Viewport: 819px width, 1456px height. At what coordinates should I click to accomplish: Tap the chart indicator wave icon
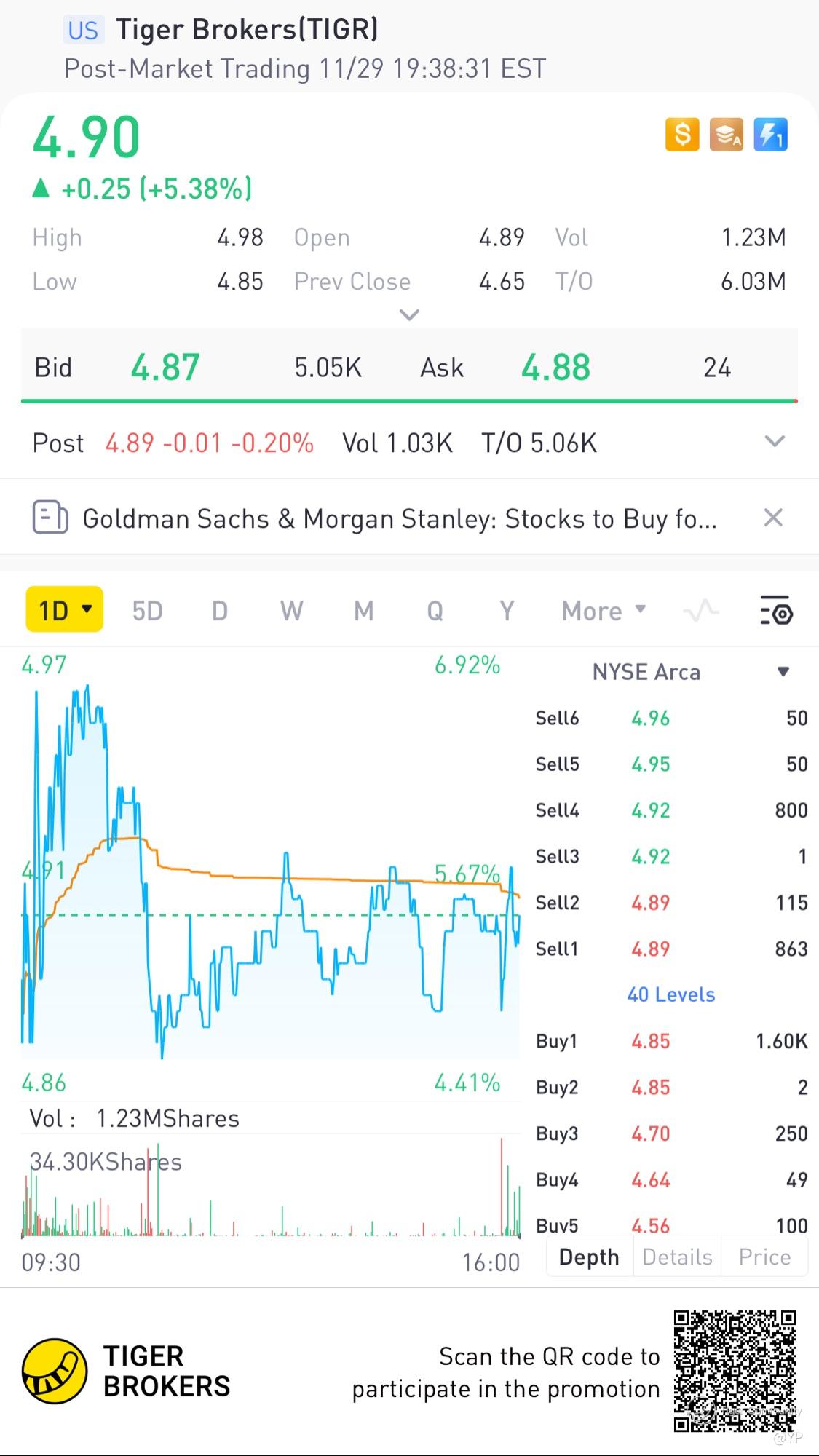pos(701,610)
